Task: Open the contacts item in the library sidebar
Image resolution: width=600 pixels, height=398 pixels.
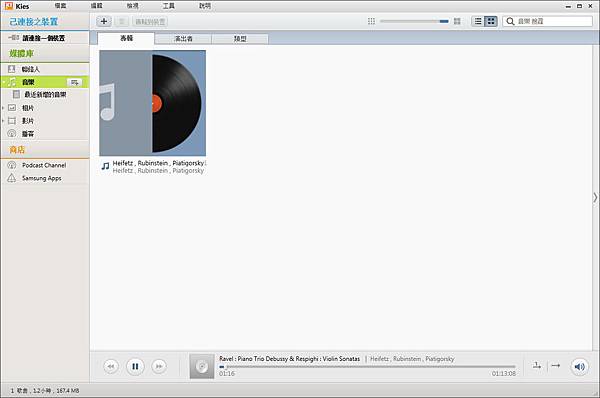Action: pos(45,69)
